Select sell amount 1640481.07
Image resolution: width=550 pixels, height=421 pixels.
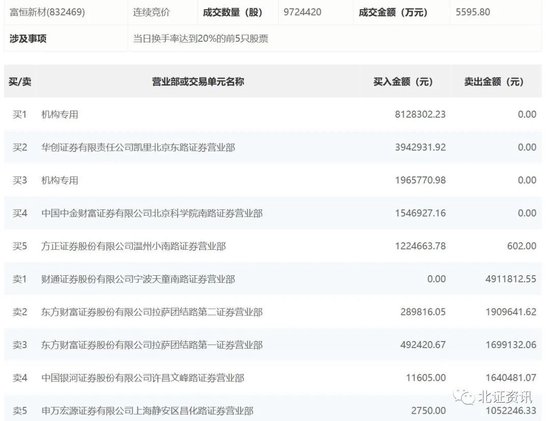[x=511, y=378]
